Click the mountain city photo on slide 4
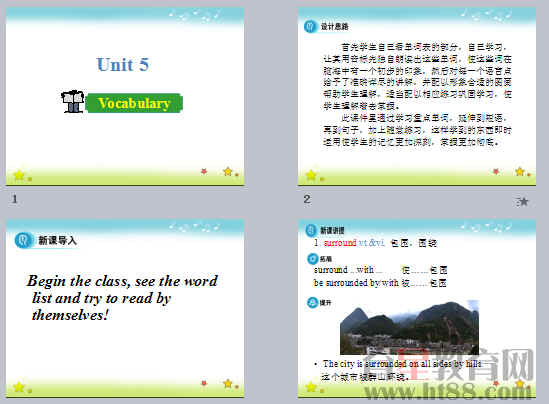The height and width of the screenshot is (404, 549). point(409,328)
